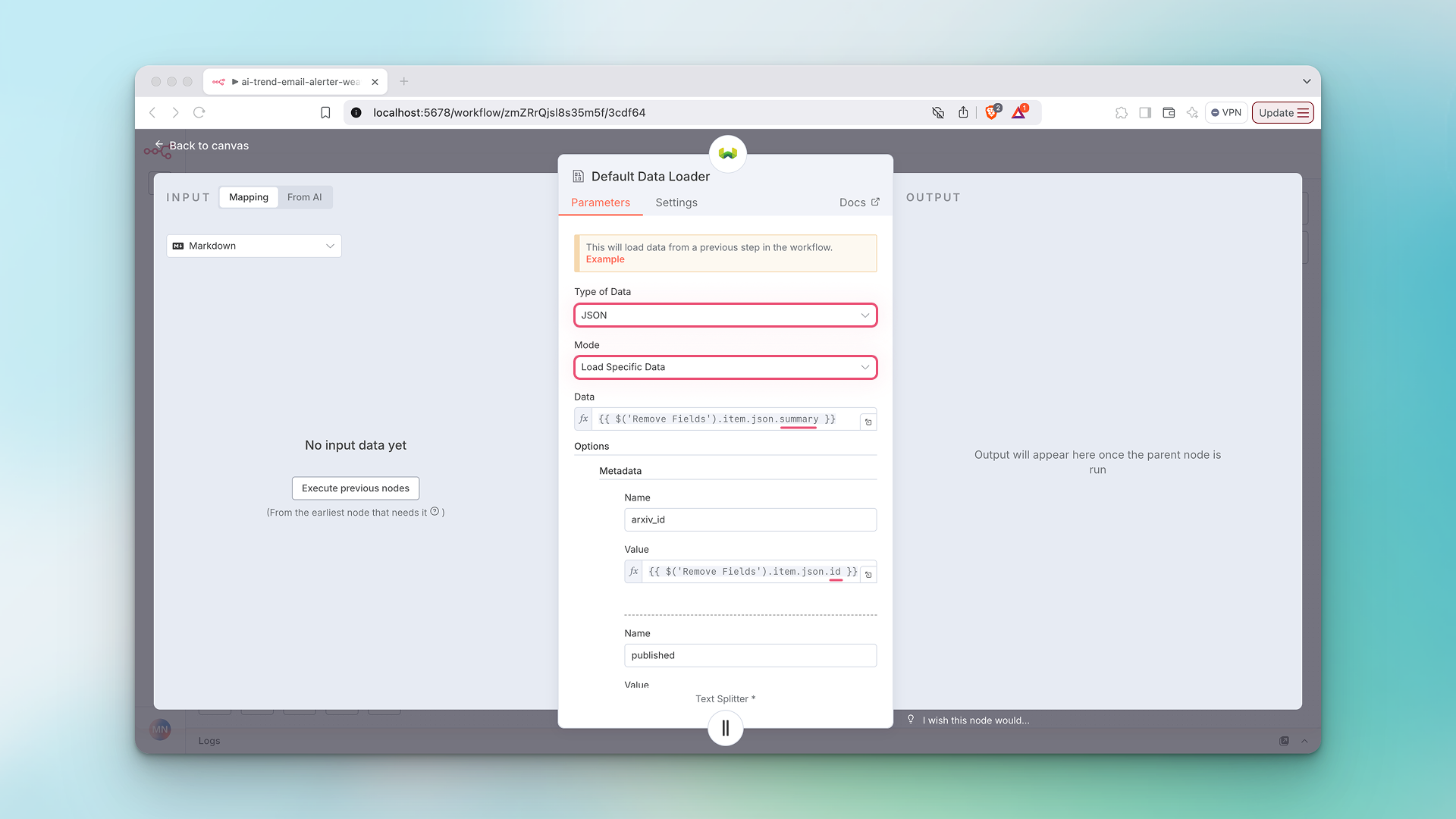Toggle the browser sidebar panel

coord(1145,112)
